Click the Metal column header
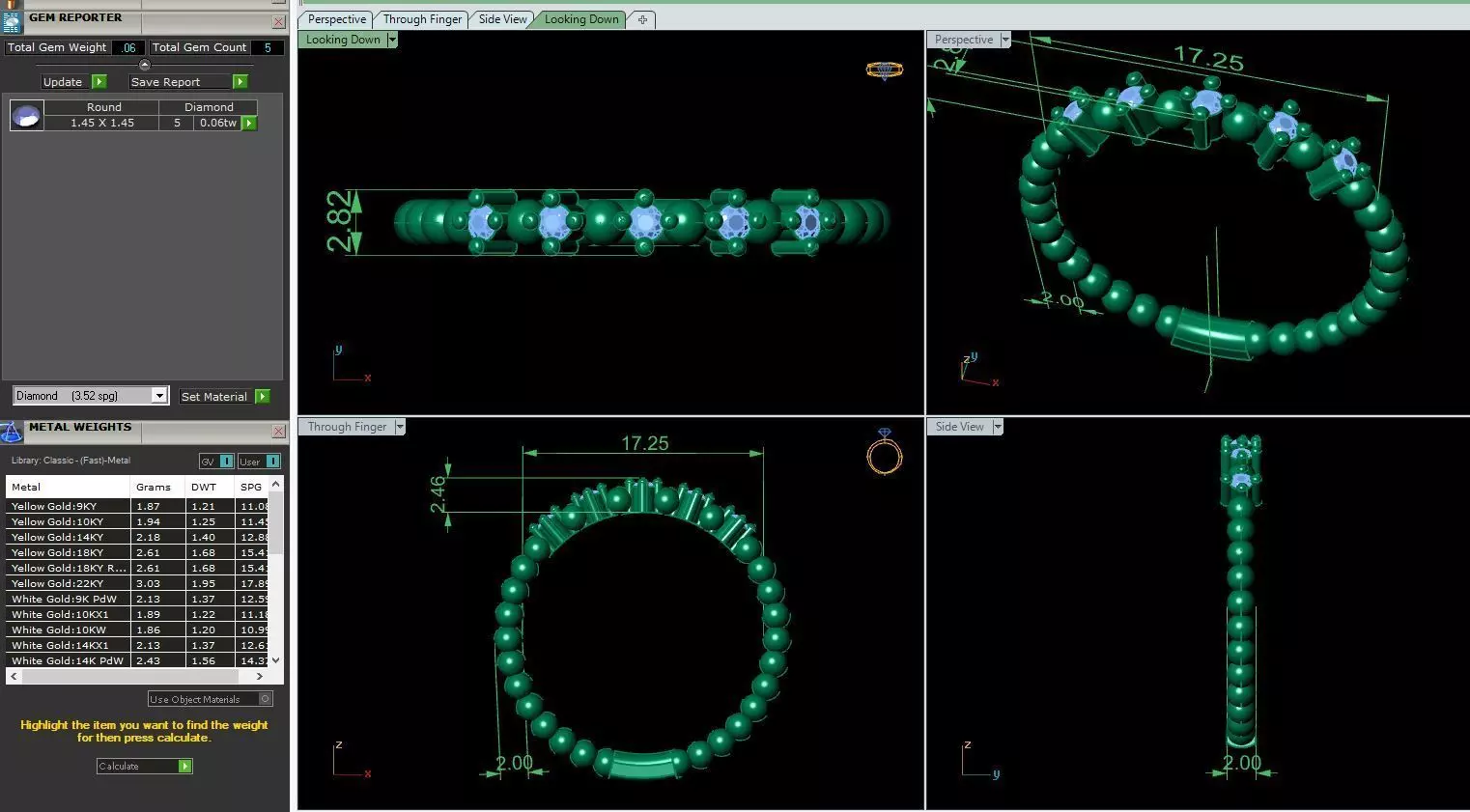 (x=68, y=487)
